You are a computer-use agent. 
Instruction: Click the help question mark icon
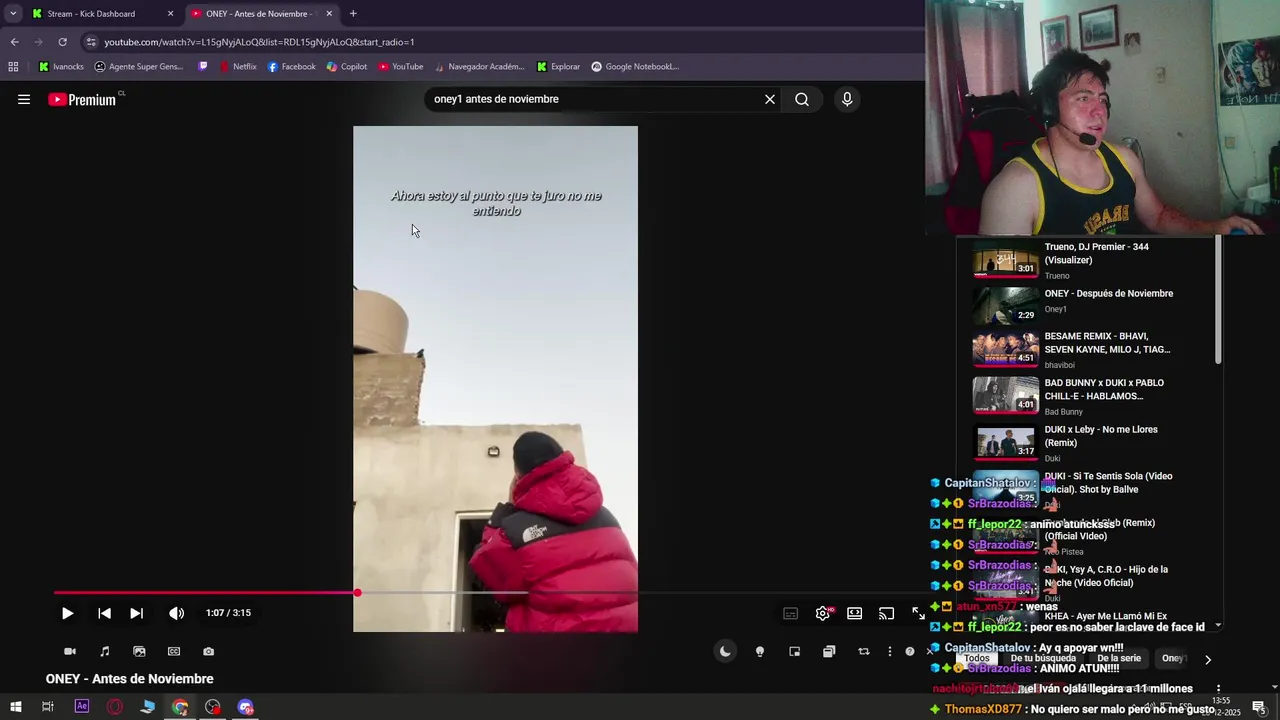point(909,651)
